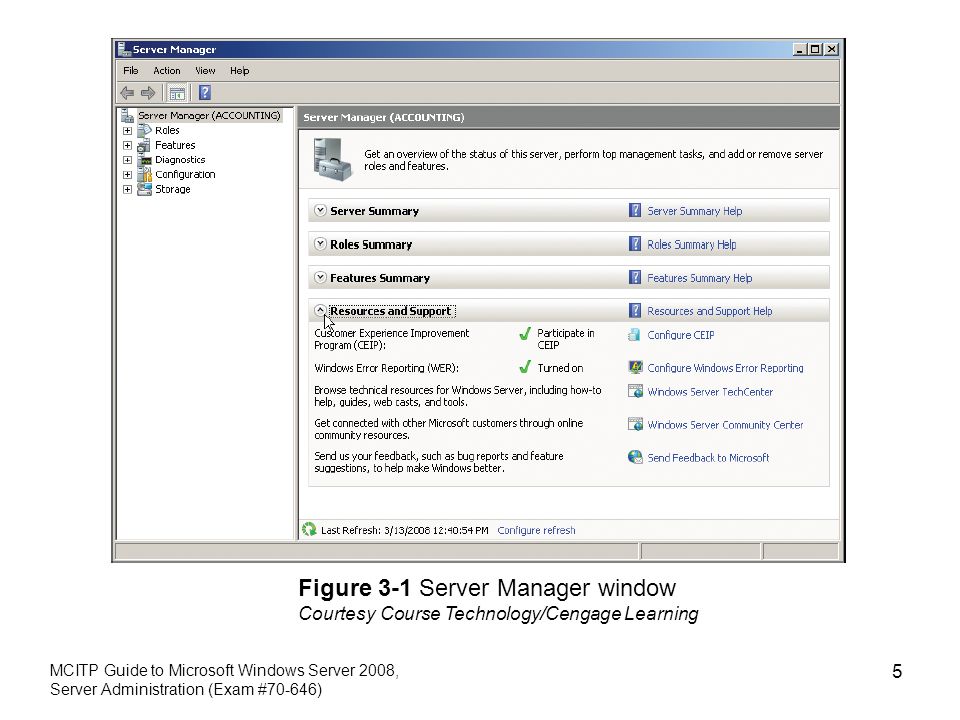Screen dimensions: 960x720
Task: Expand the Server Summary section
Action: [x=320, y=210]
